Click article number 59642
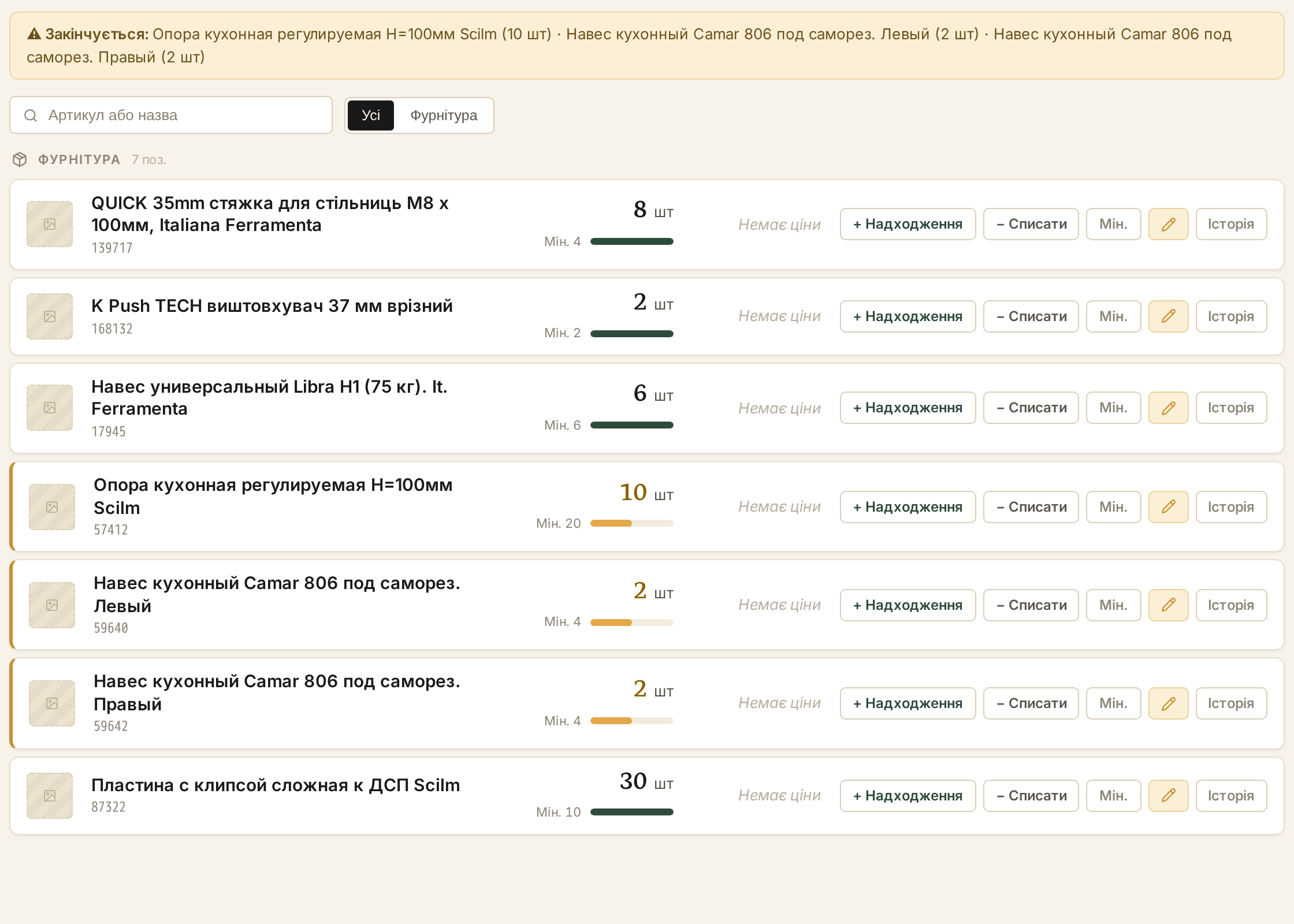Viewport: 1294px width, 924px height. (x=111, y=726)
